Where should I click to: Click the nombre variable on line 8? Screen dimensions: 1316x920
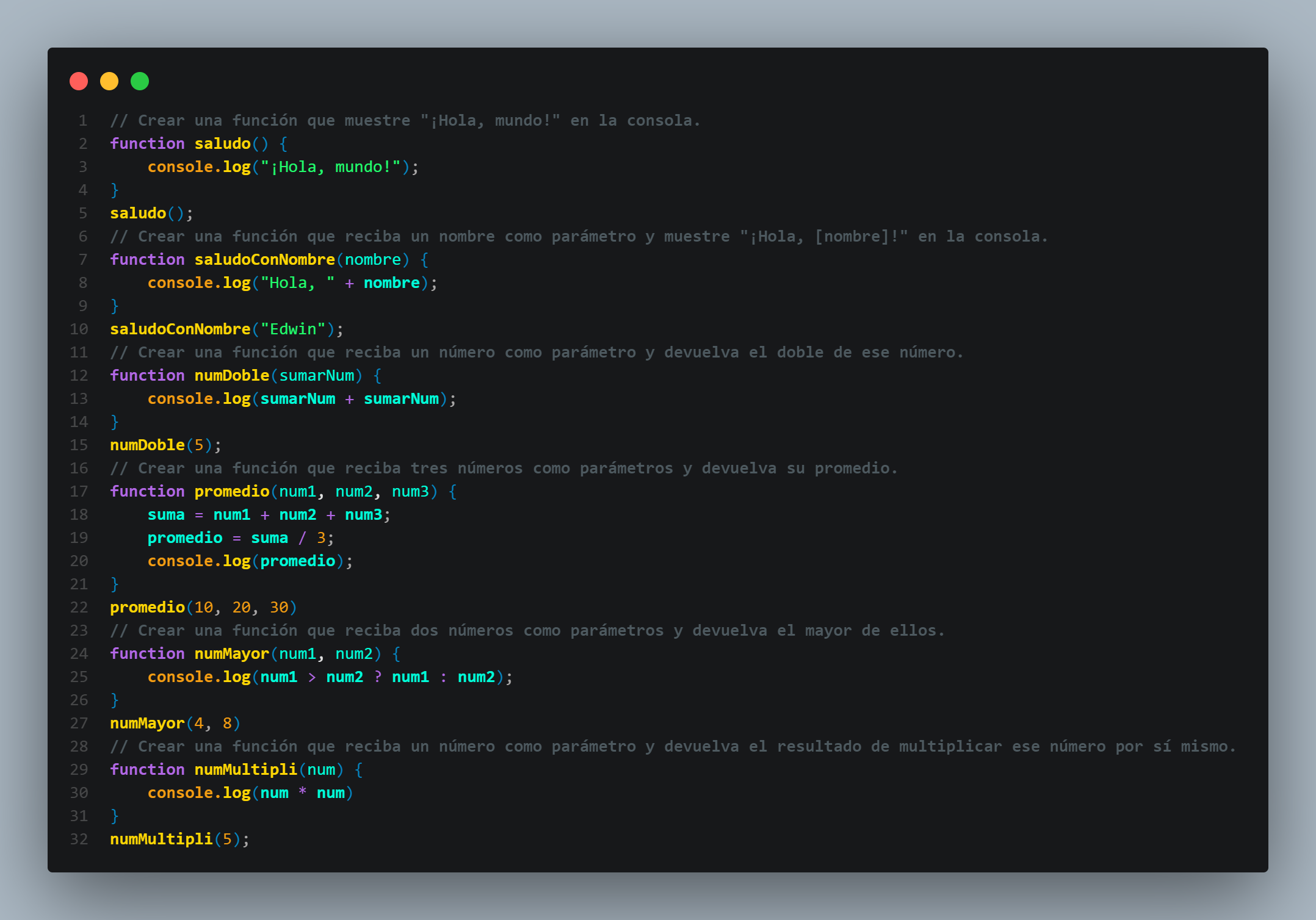point(391,283)
